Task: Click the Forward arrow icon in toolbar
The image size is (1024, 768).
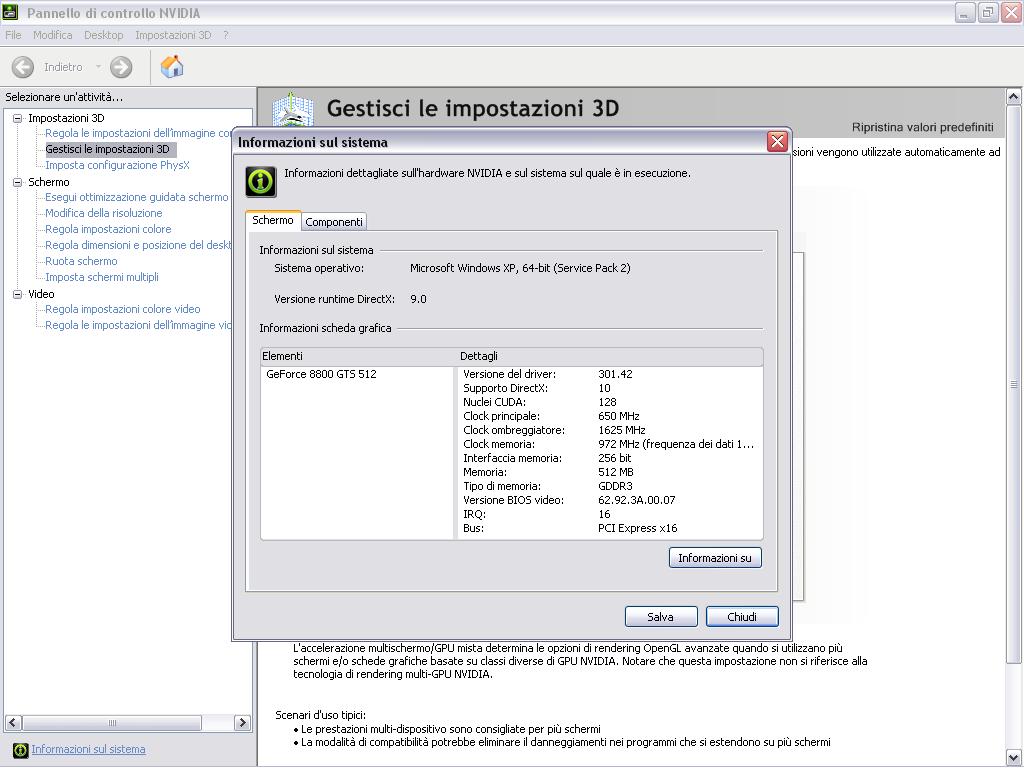Action: 121,67
